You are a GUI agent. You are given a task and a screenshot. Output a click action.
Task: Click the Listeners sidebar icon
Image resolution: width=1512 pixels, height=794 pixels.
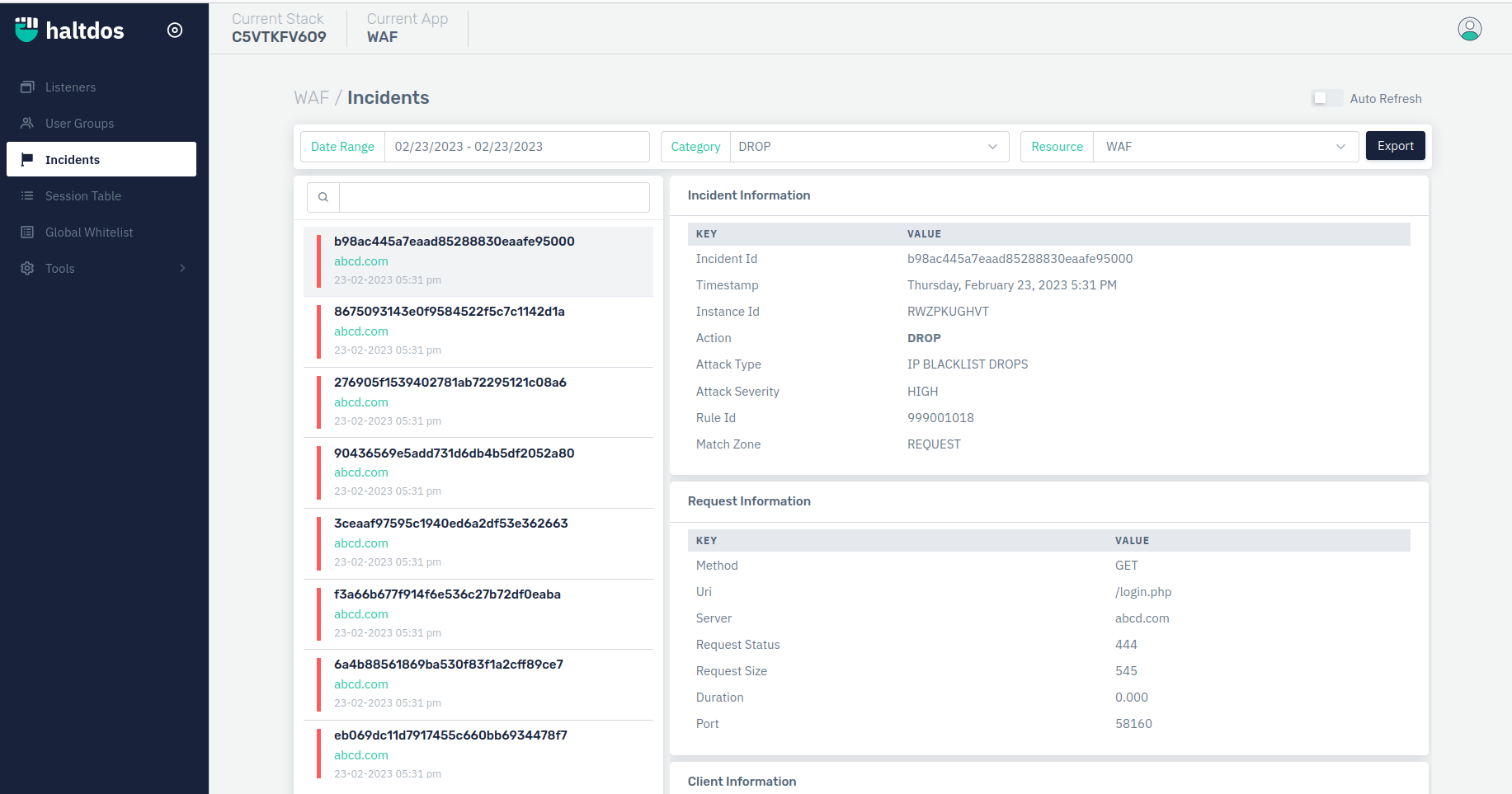tap(27, 87)
